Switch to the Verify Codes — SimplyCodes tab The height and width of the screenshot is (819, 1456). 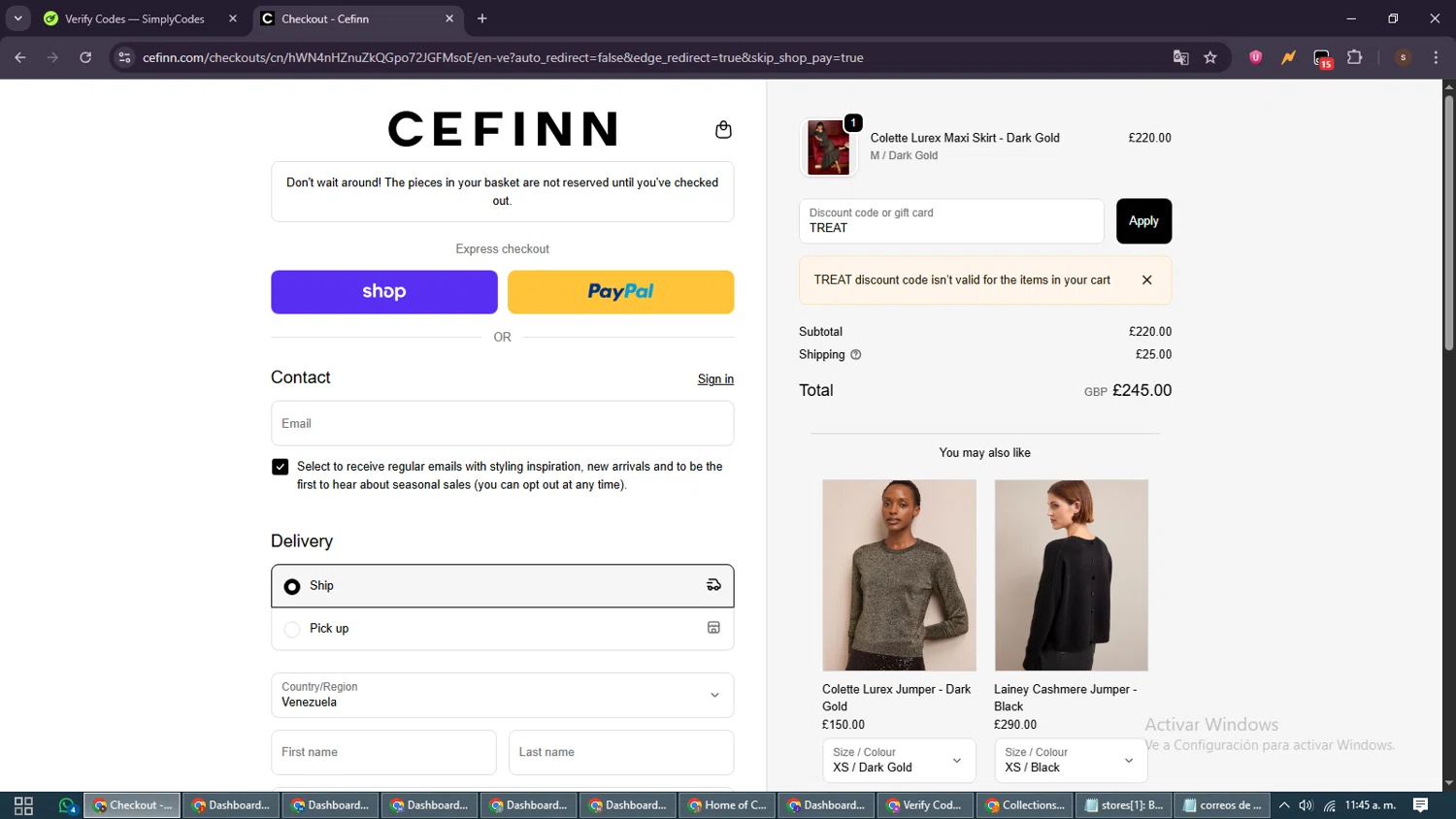click(135, 18)
